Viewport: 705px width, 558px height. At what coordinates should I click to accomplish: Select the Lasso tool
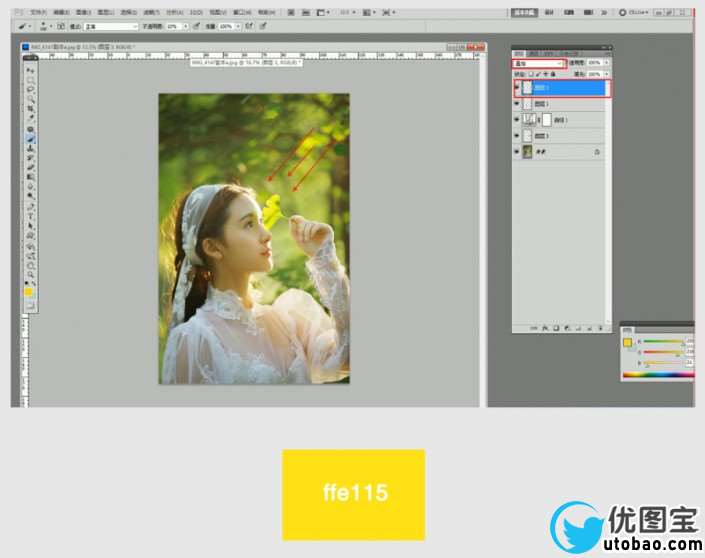(x=30, y=91)
